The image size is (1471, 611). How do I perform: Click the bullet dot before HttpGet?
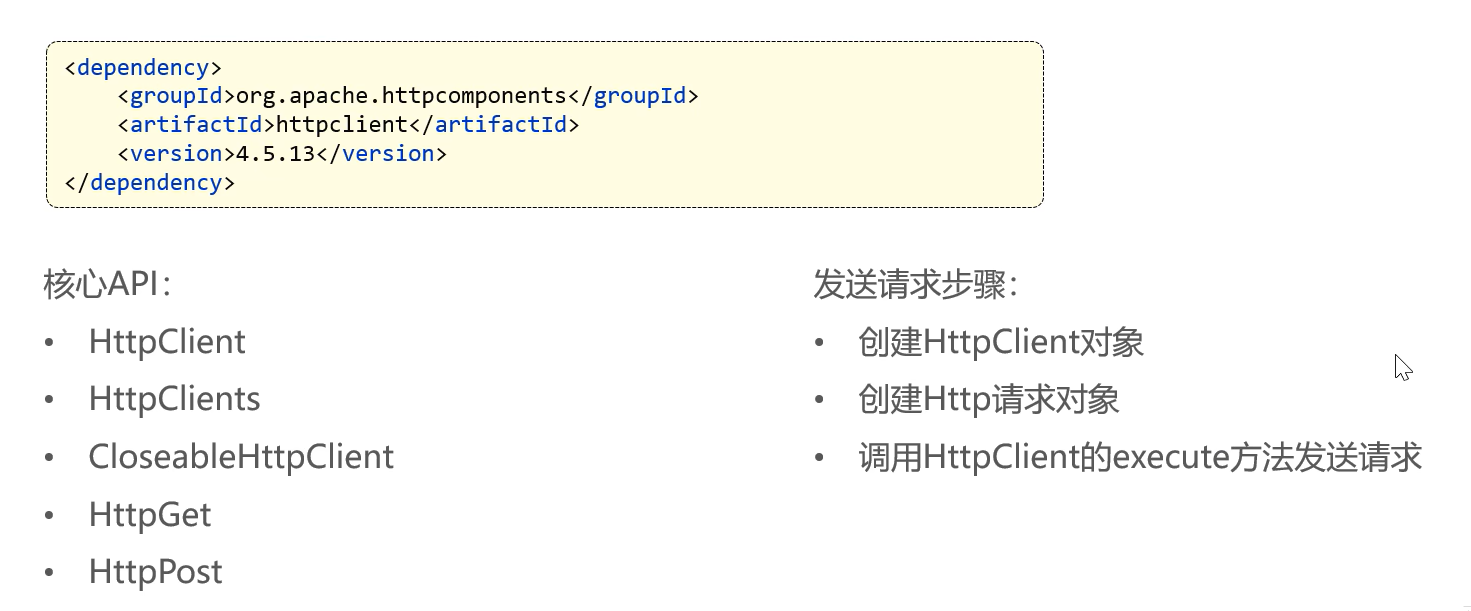pyautogui.click(x=50, y=516)
